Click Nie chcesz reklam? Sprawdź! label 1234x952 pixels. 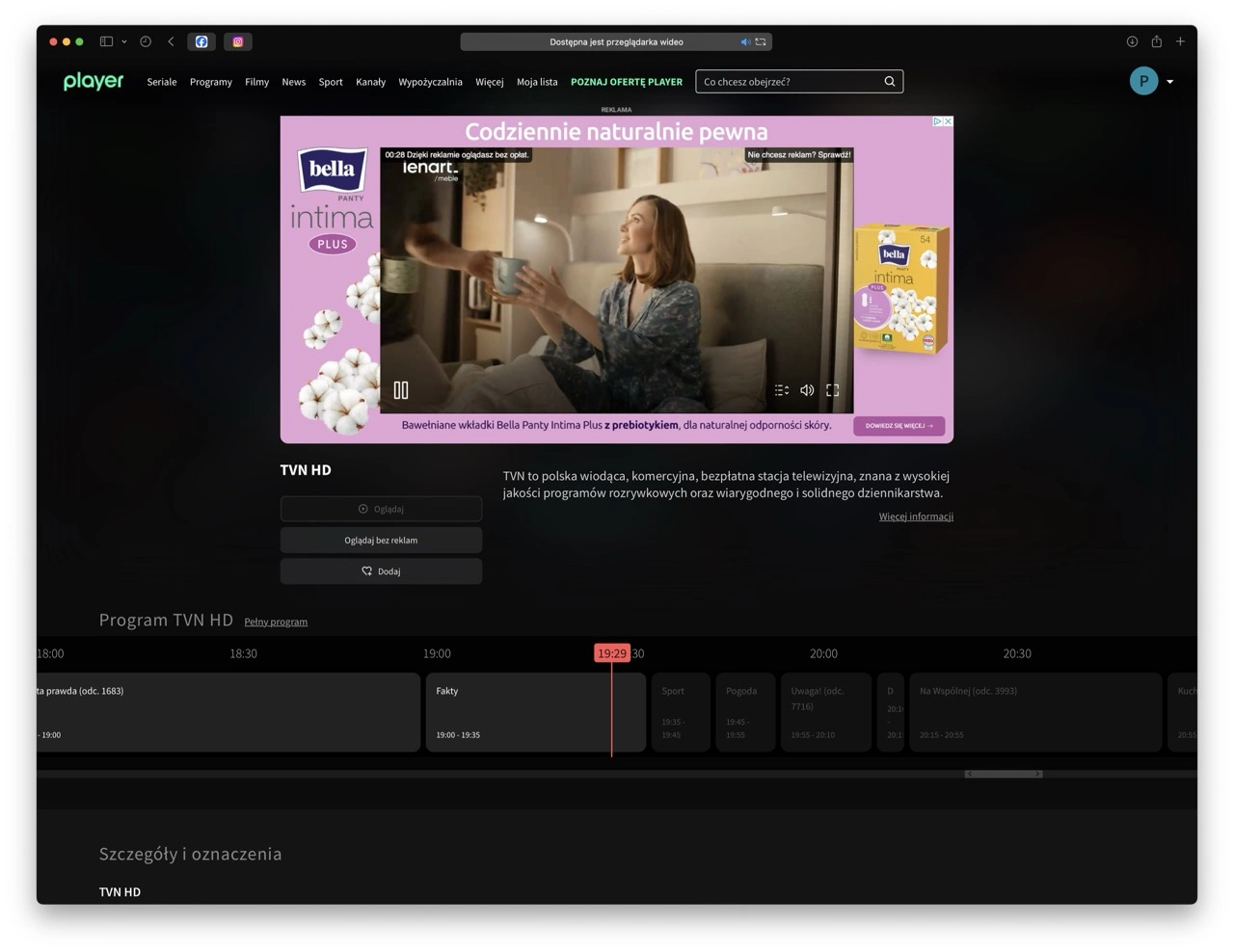799,154
